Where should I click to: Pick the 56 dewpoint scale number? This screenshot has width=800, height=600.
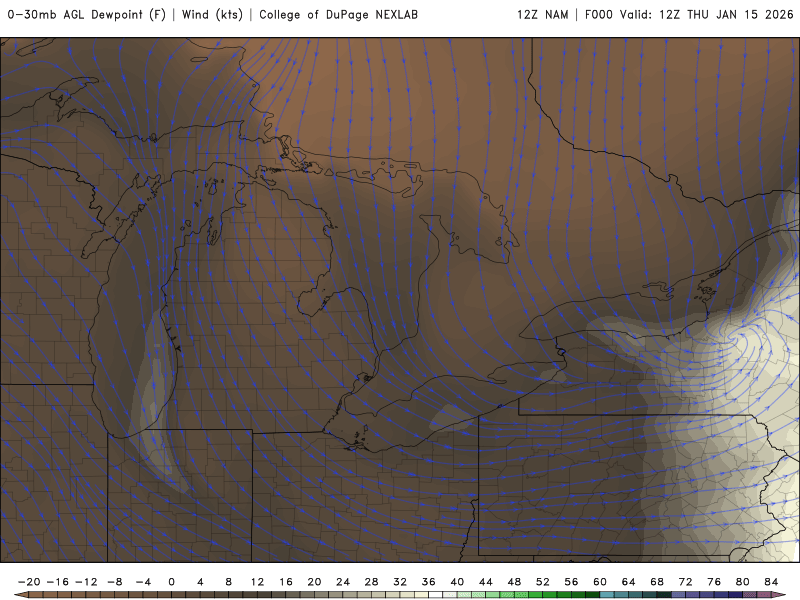click(571, 582)
